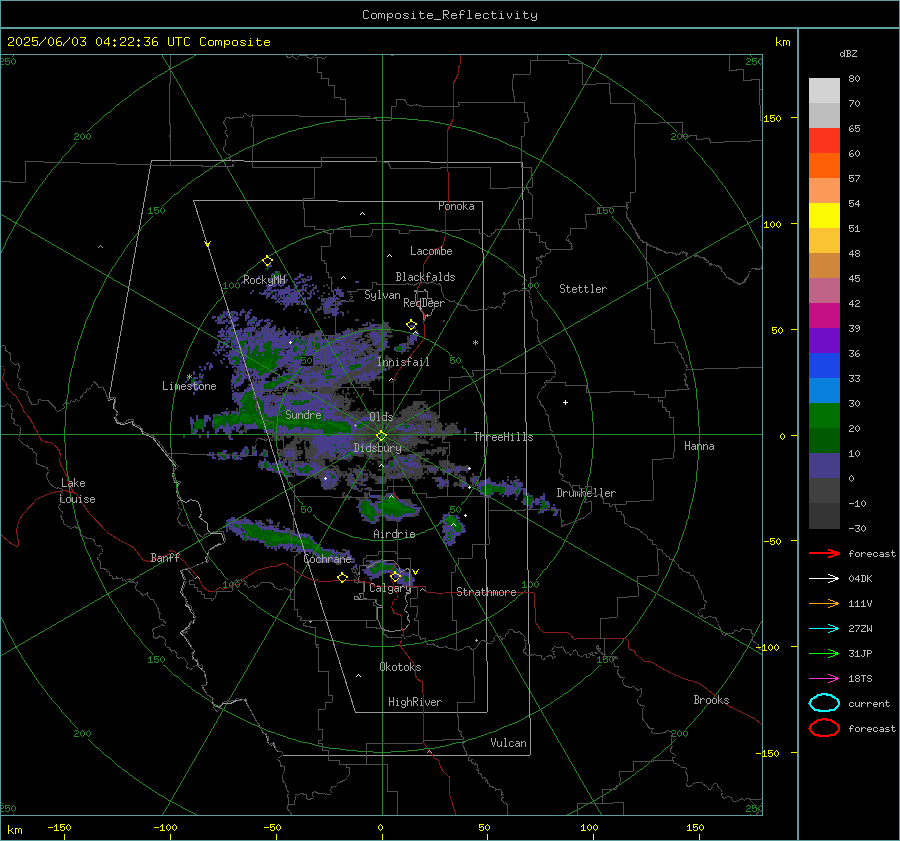Click the cyan current ellipse icon
Viewport: 900px width, 841px height.
824,703
